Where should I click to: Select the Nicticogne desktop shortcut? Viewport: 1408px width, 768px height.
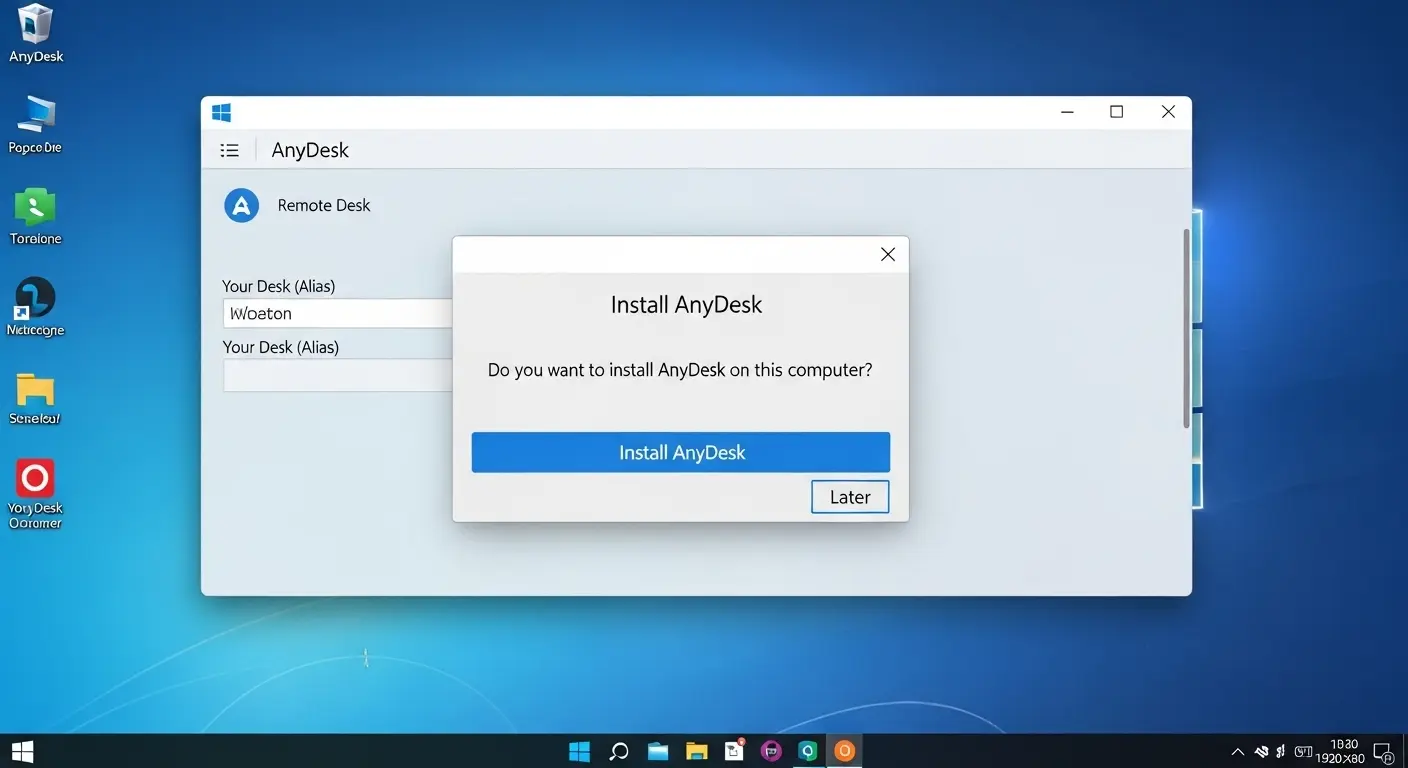(x=36, y=307)
